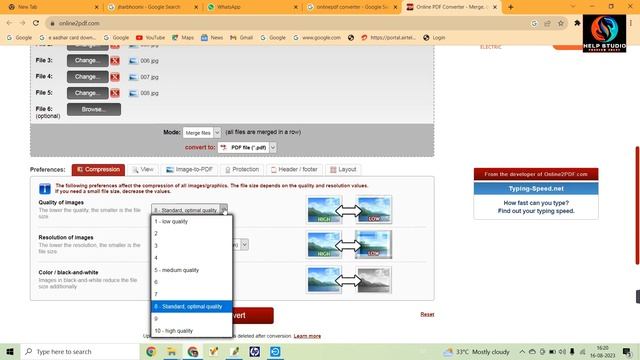Open the Mode 'Merge files' dropdown

[x=202, y=133]
